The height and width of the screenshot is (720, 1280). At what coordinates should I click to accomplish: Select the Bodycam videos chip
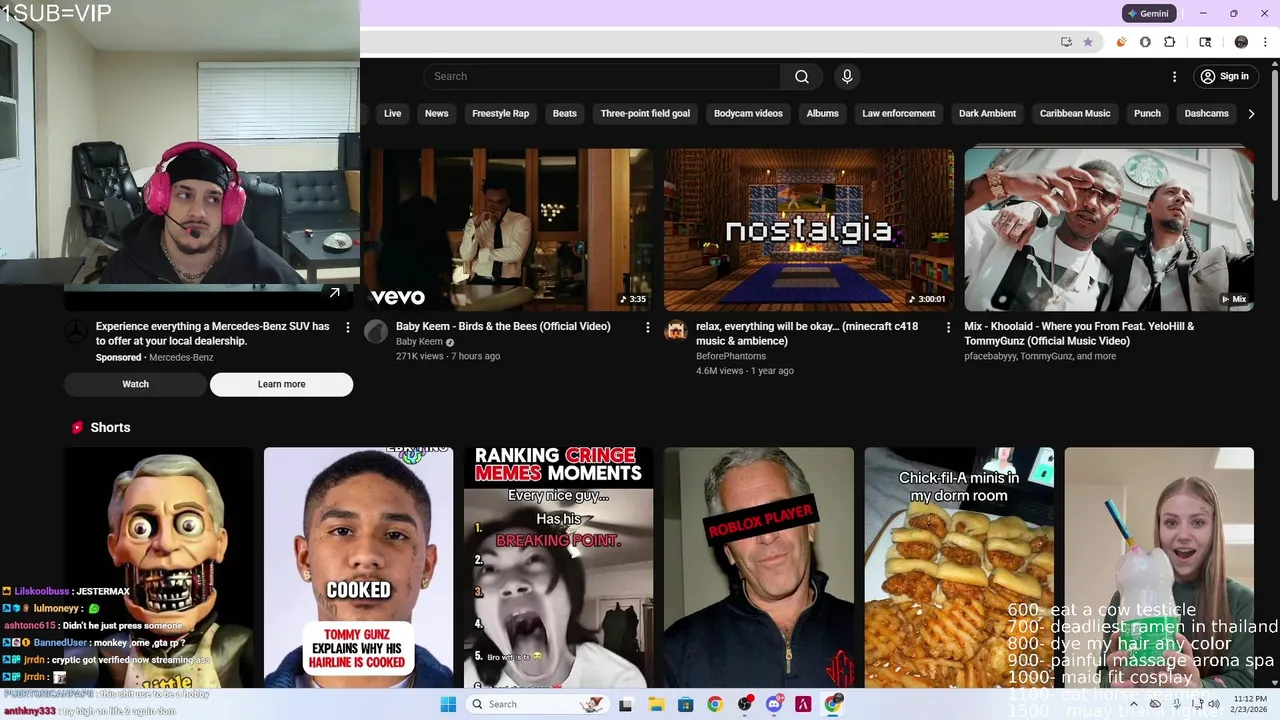click(748, 113)
